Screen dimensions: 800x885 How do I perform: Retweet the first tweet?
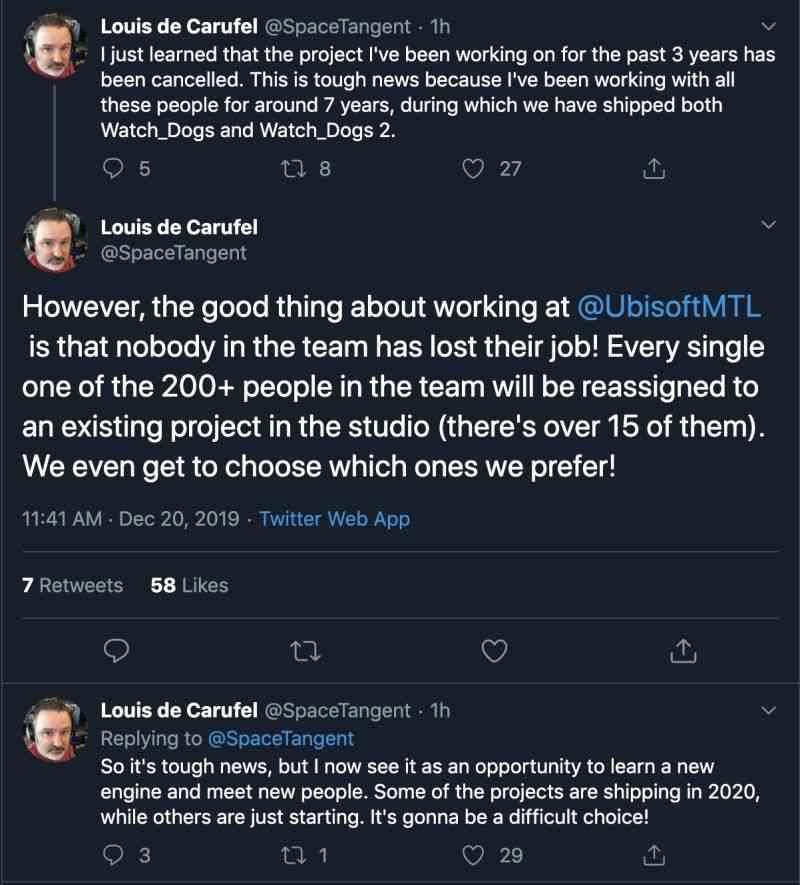click(x=295, y=168)
